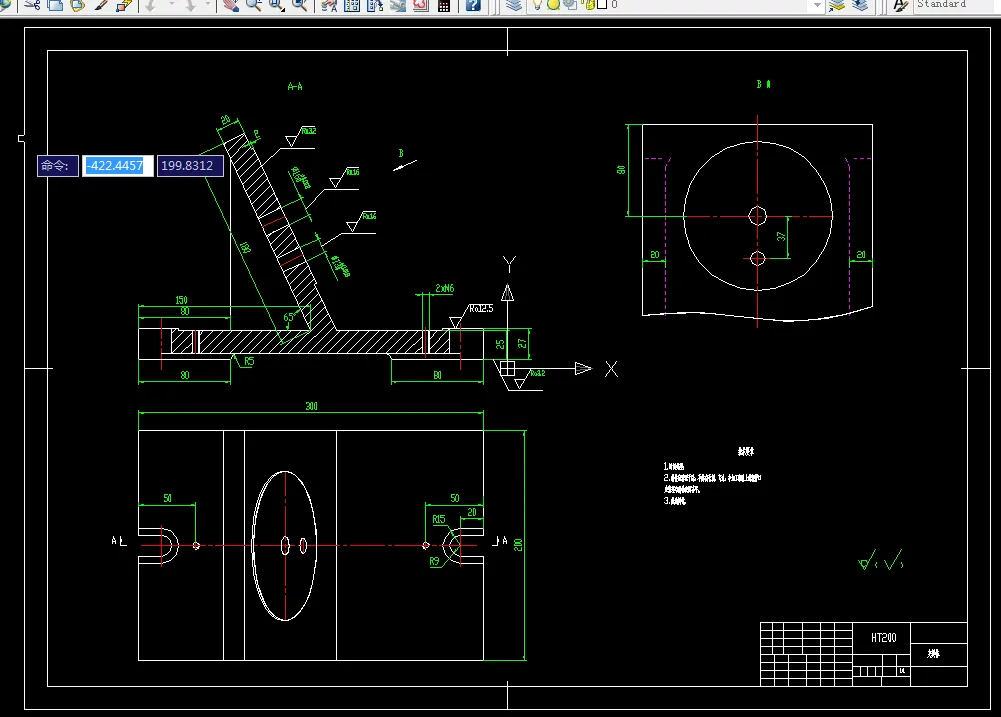Toggle viewport freeze for layer 0
Viewport: 1001px width, 717px height.
point(570,4)
